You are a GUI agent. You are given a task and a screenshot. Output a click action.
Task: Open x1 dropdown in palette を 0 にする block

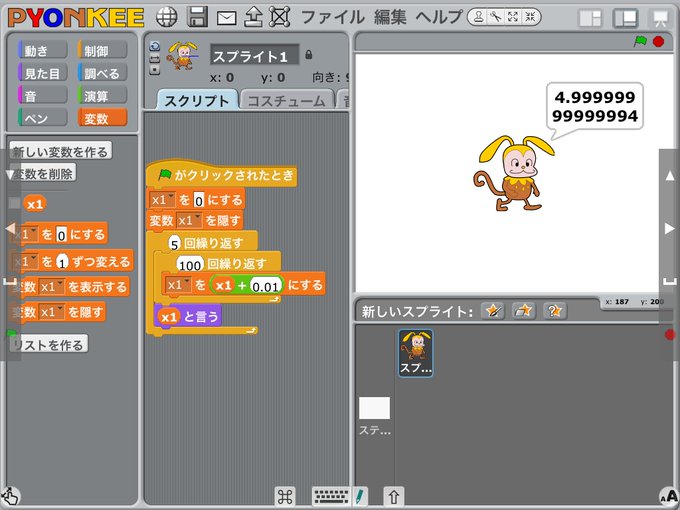point(25,235)
